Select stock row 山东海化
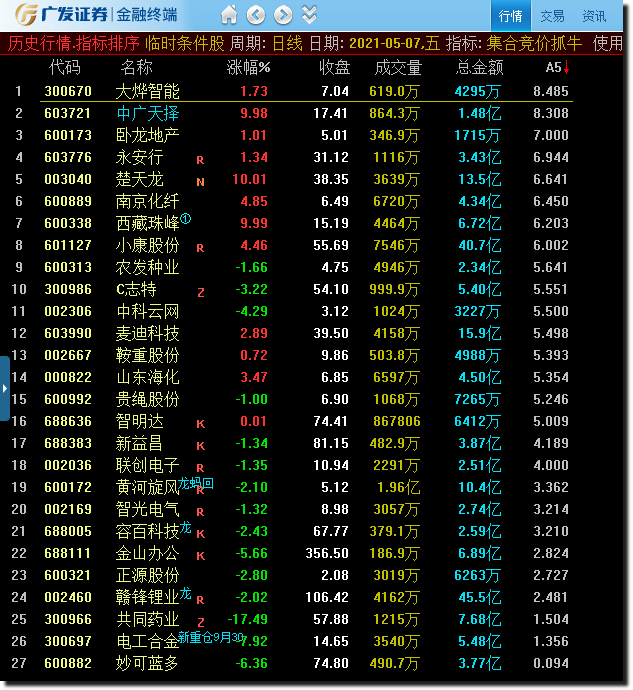This screenshot has height=690, width=633. tap(306, 377)
